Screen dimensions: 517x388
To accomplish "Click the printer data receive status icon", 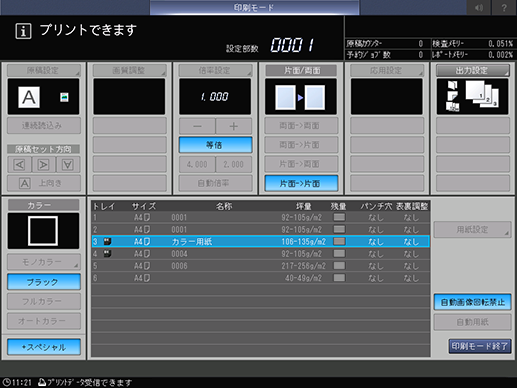I will pos(42,382).
